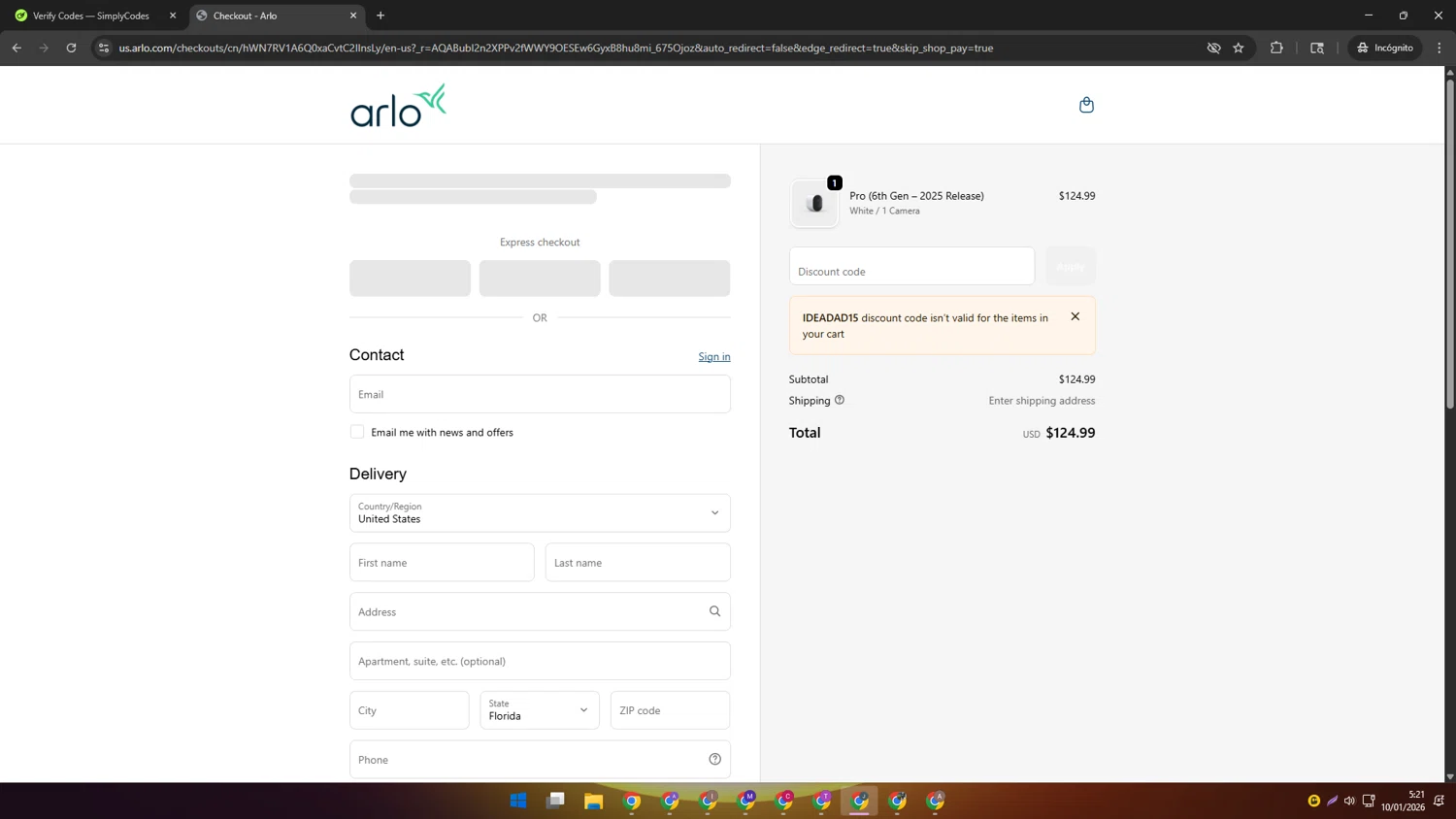Click the shipping info question mark icon
Image resolution: width=1456 pixels, height=819 pixels.
point(840,400)
